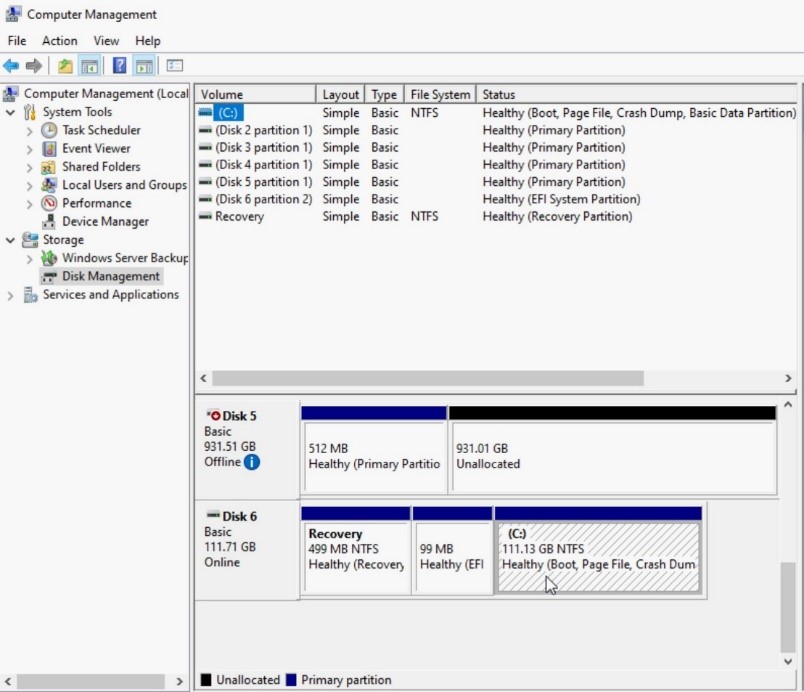
Task: Collapse the System Tools node
Action: 9,112
